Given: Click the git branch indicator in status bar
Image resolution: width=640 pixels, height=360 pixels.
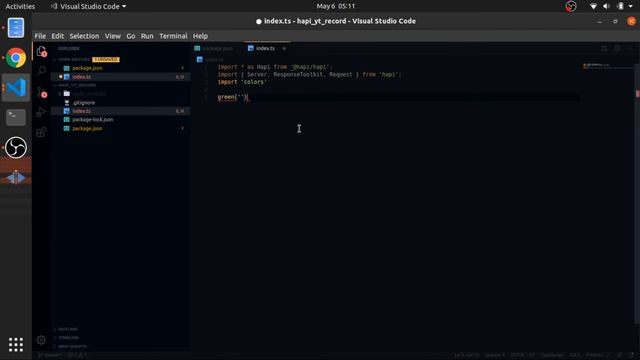Looking at the screenshot, I should 51,355.
